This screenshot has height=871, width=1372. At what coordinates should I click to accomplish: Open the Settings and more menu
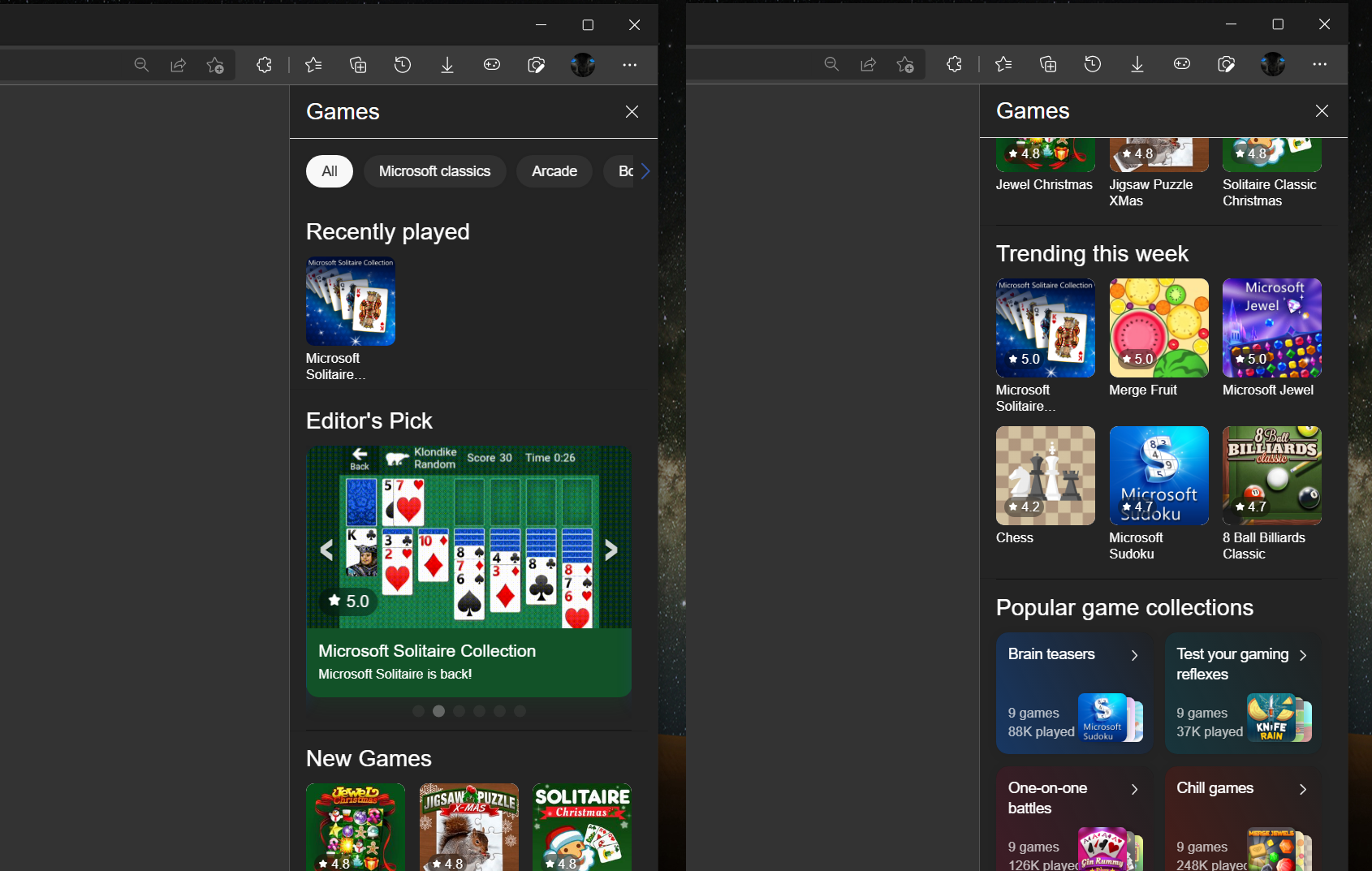coord(630,65)
